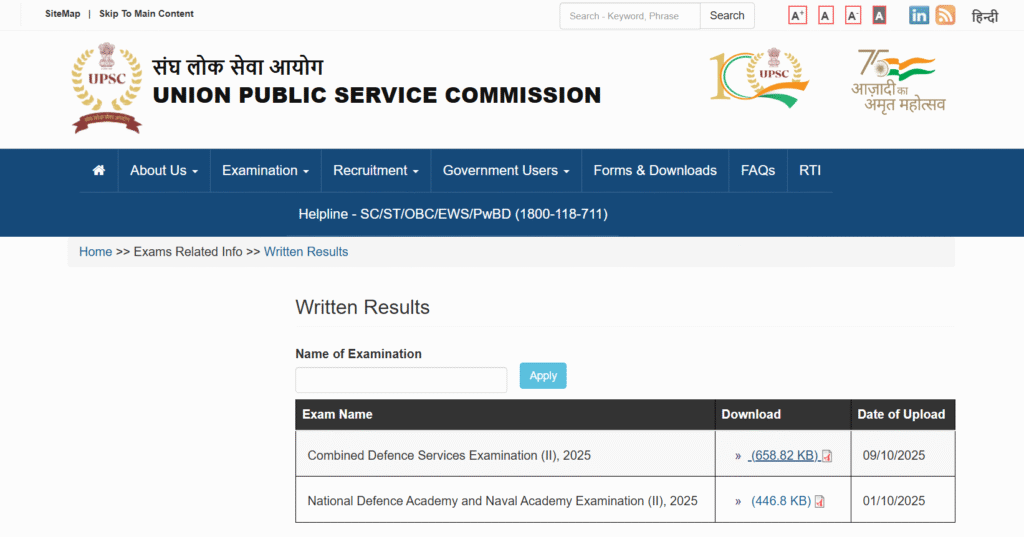
Task: Click PDF icon for National Defence Academy result
Action: pos(820,502)
